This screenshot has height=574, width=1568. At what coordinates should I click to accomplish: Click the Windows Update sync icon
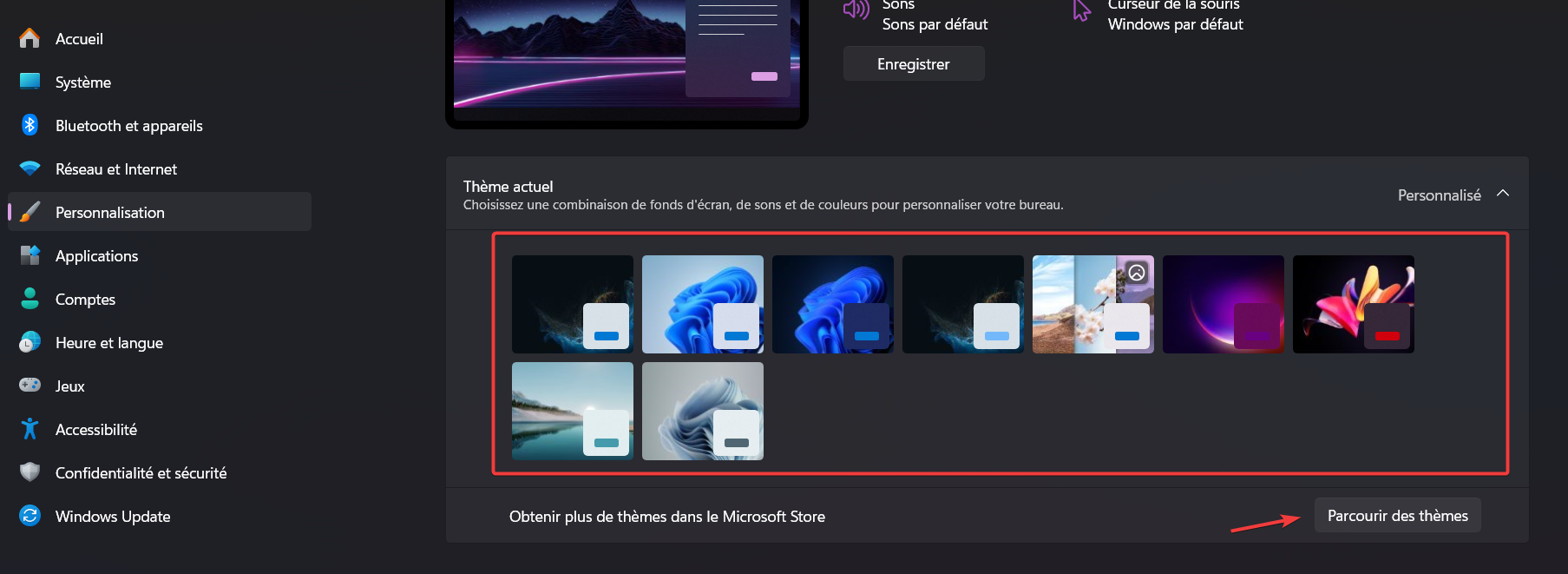click(30, 516)
